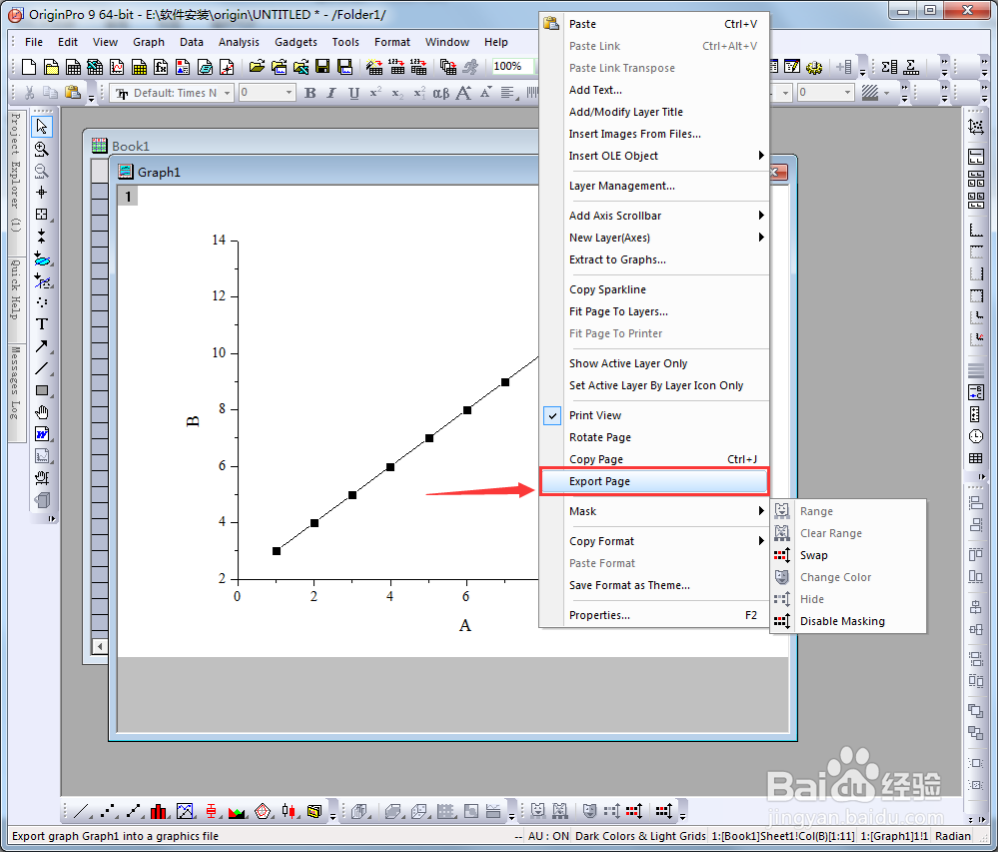Click the Line plot icon in bottom toolbar
Screen dimensions: 998x852
tap(81, 811)
